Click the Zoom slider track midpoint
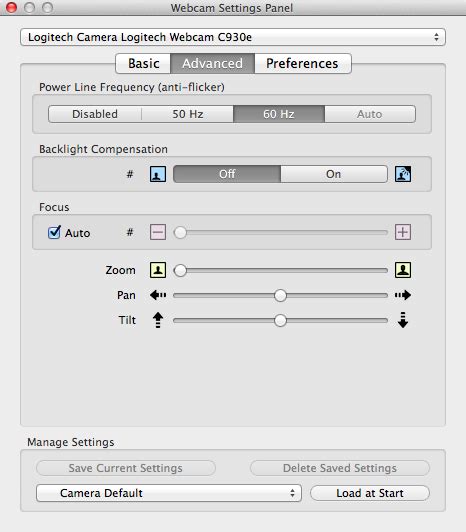The height and width of the screenshot is (532, 466). click(280, 270)
